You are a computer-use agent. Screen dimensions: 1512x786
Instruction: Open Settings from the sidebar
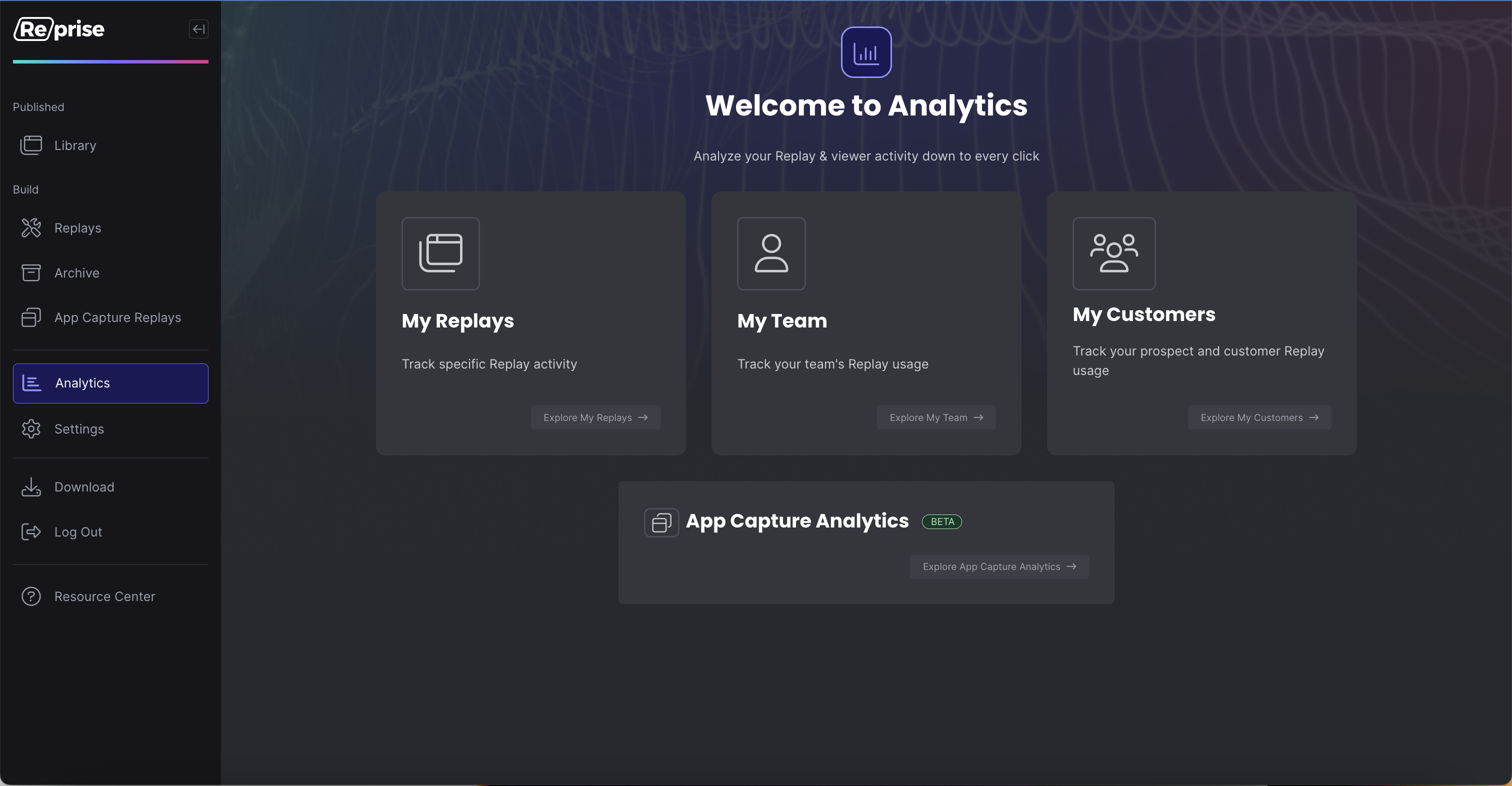(110, 428)
